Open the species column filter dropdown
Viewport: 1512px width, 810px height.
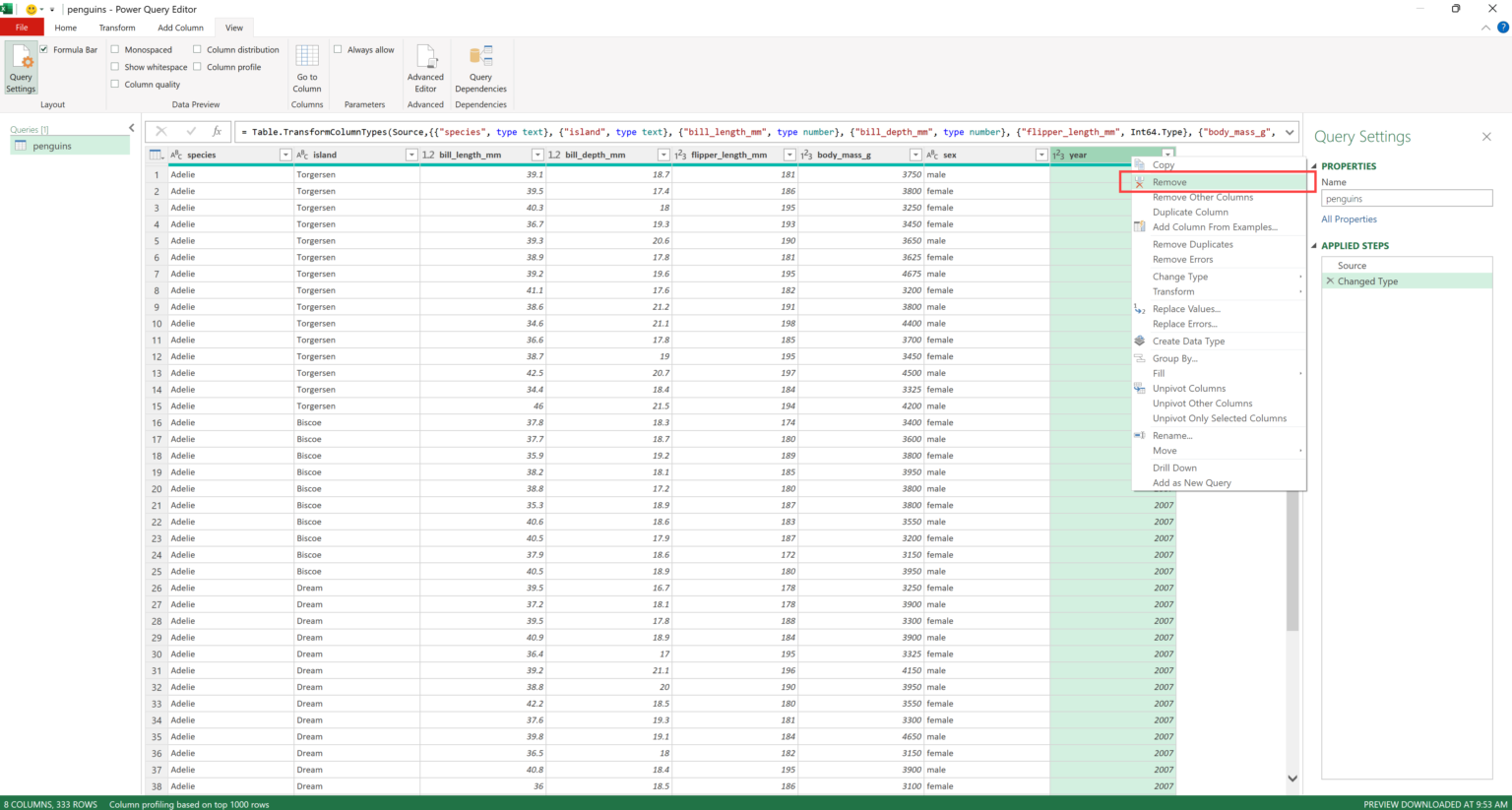coord(285,155)
